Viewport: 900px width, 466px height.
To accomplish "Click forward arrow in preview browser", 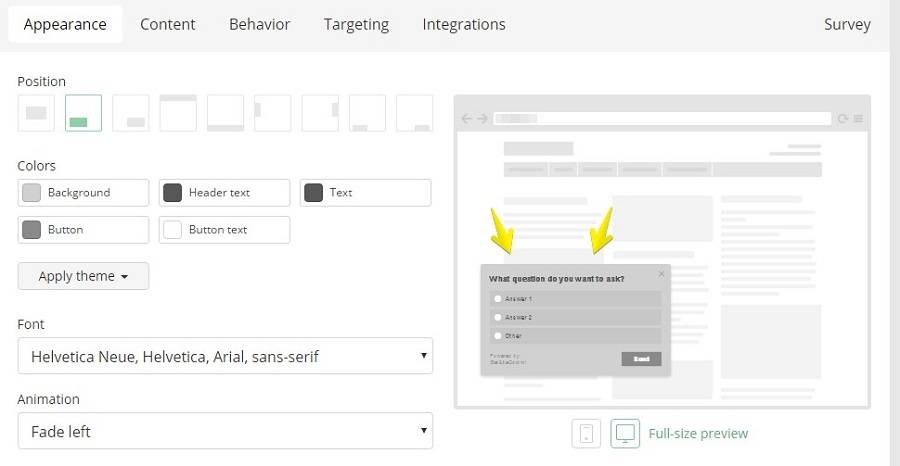I will [x=482, y=119].
